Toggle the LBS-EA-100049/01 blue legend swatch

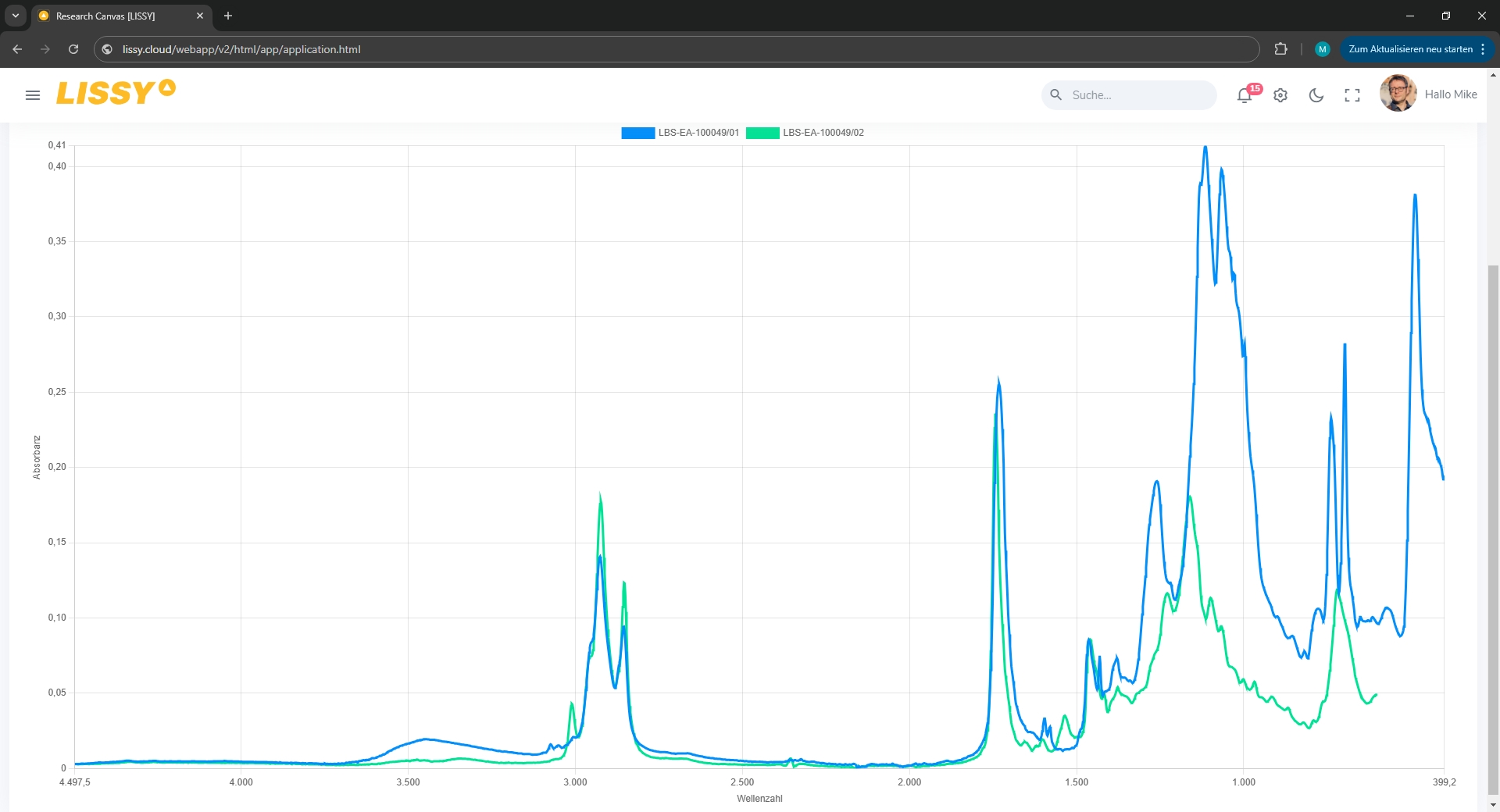[637, 133]
